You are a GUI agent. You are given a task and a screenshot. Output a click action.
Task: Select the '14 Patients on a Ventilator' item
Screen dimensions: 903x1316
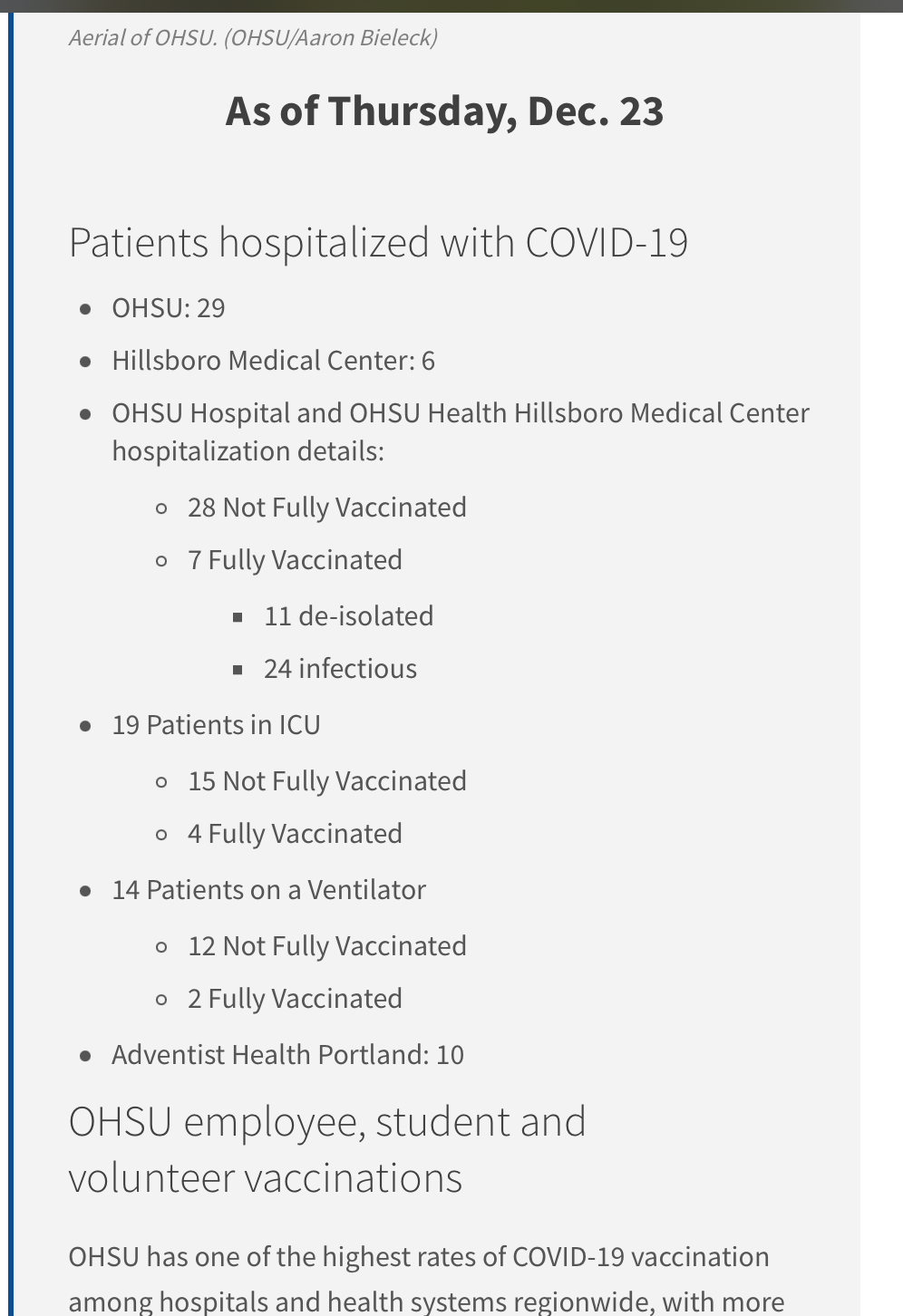[268, 890]
